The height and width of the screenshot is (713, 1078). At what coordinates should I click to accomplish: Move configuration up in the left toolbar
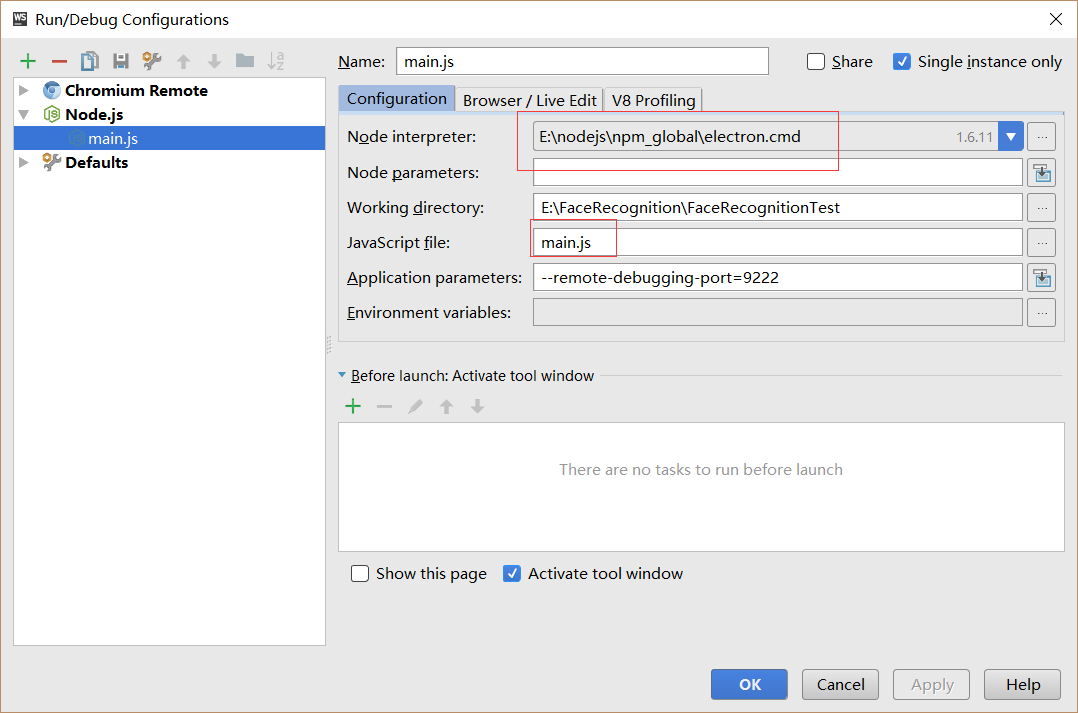coord(184,62)
